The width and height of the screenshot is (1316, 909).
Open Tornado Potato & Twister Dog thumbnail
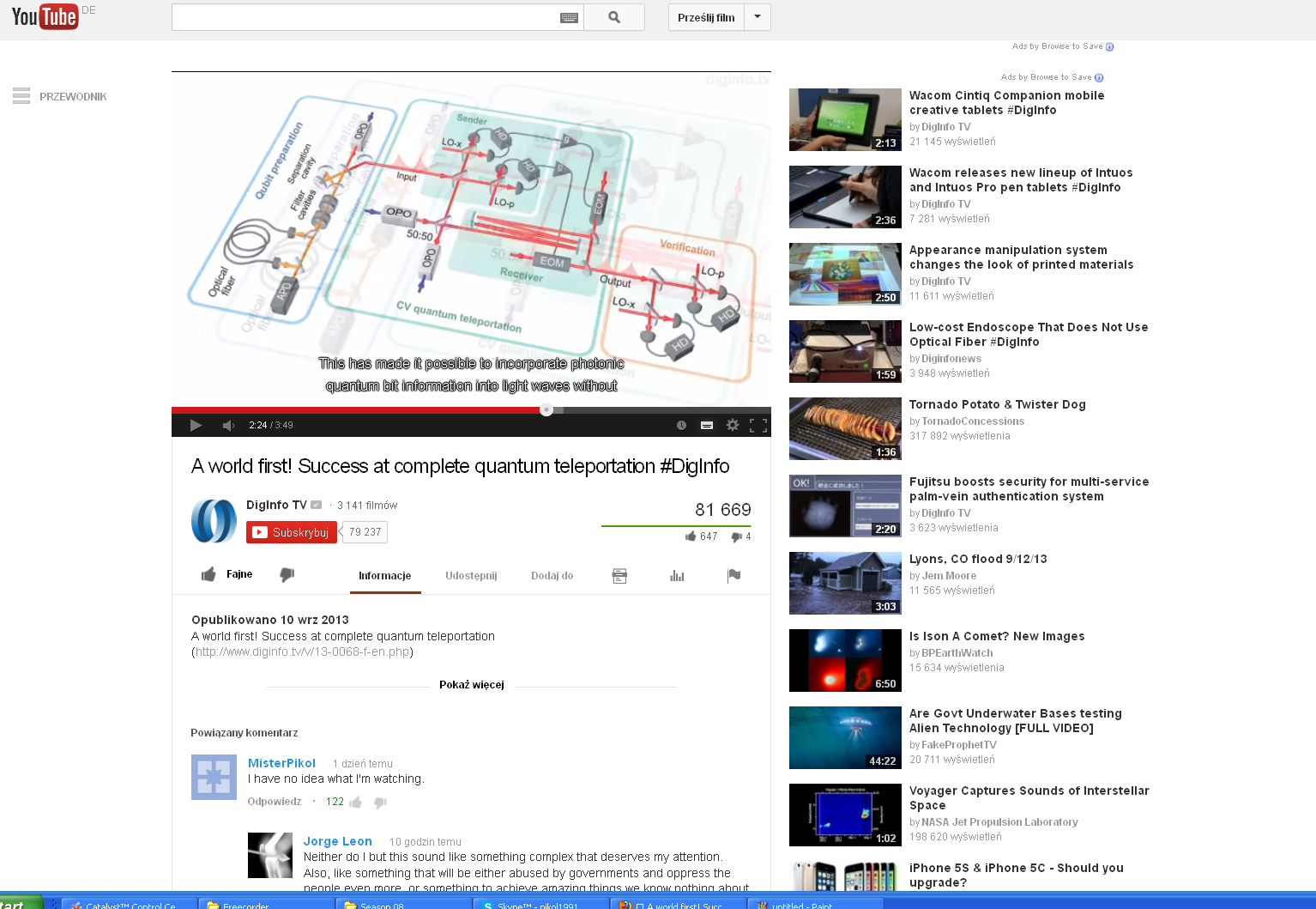(x=845, y=428)
